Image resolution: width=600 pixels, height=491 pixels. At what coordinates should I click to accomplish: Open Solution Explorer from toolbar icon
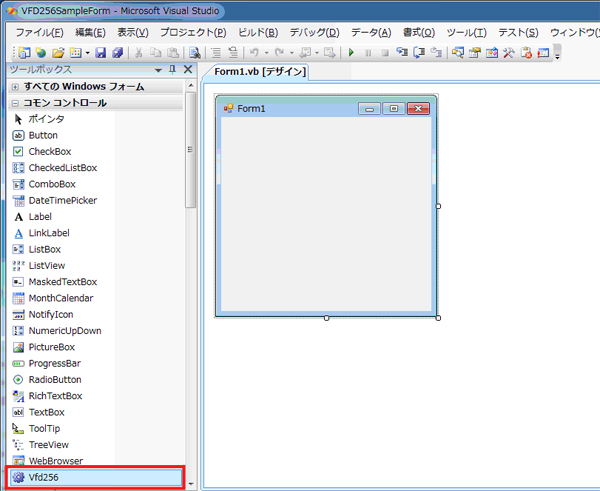[458, 52]
